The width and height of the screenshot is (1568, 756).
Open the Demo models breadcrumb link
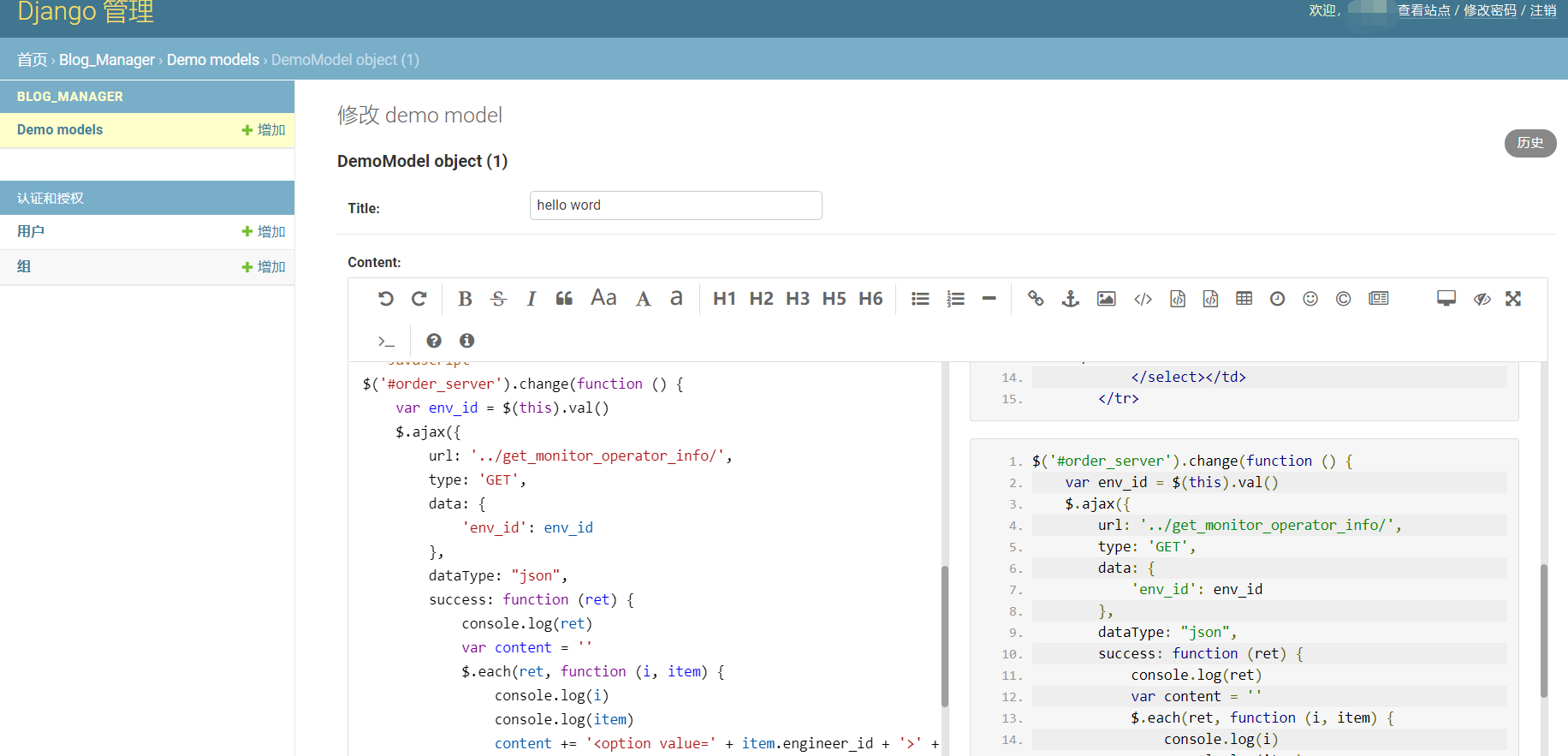[213, 60]
